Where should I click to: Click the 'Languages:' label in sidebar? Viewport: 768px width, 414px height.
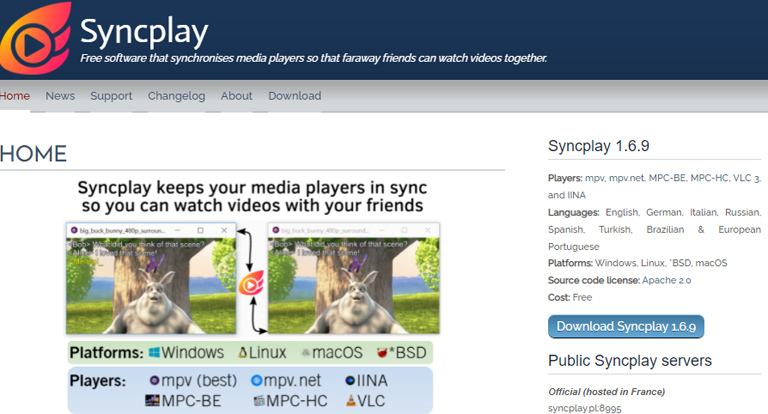click(574, 213)
